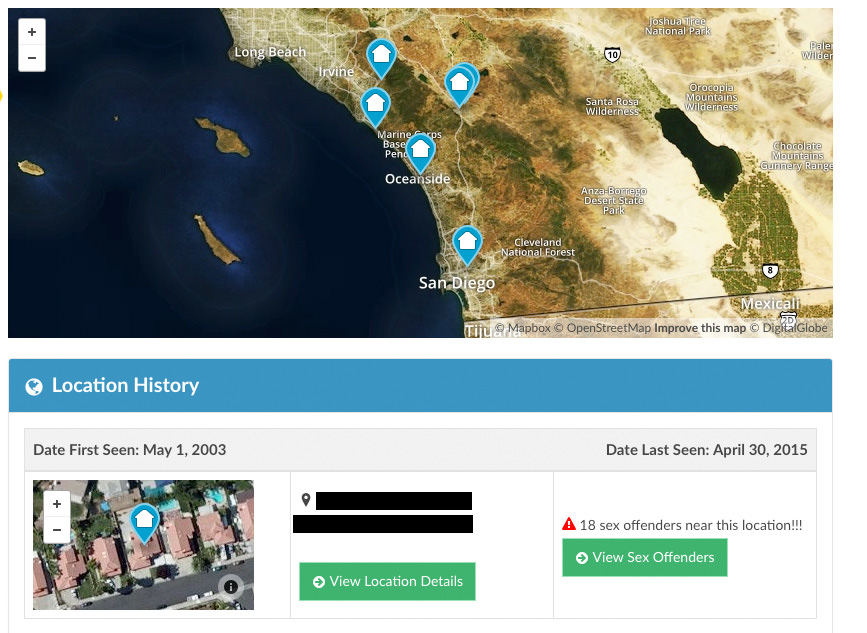
Task: Zoom out on the main map
Action: tap(31, 57)
